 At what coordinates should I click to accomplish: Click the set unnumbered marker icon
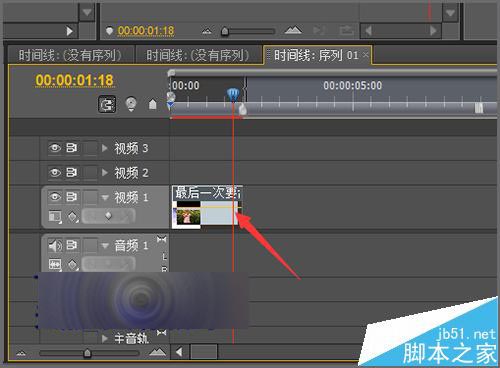(x=152, y=104)
